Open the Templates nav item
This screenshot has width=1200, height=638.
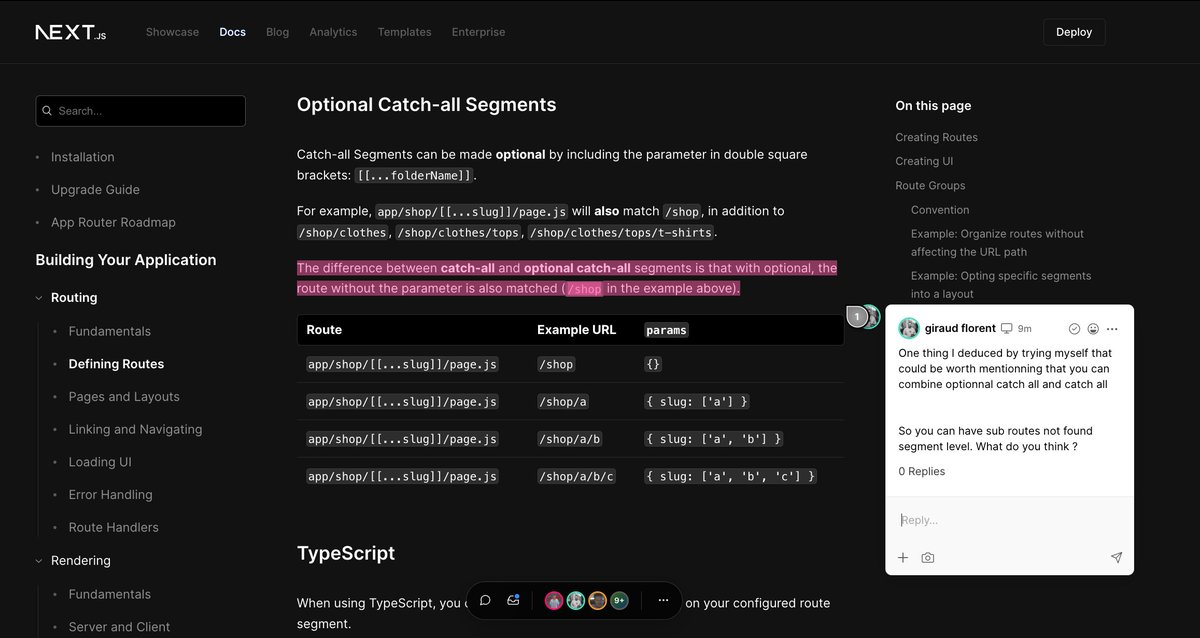[x=404, y=32]
